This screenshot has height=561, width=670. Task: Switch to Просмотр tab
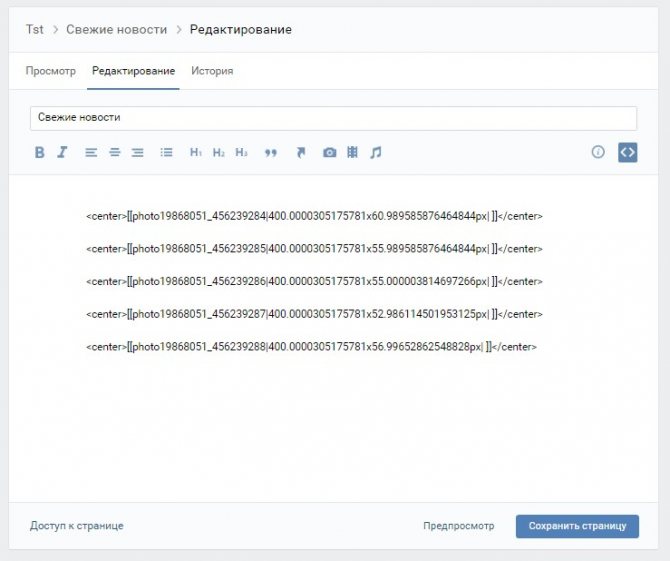click(50, 71)
